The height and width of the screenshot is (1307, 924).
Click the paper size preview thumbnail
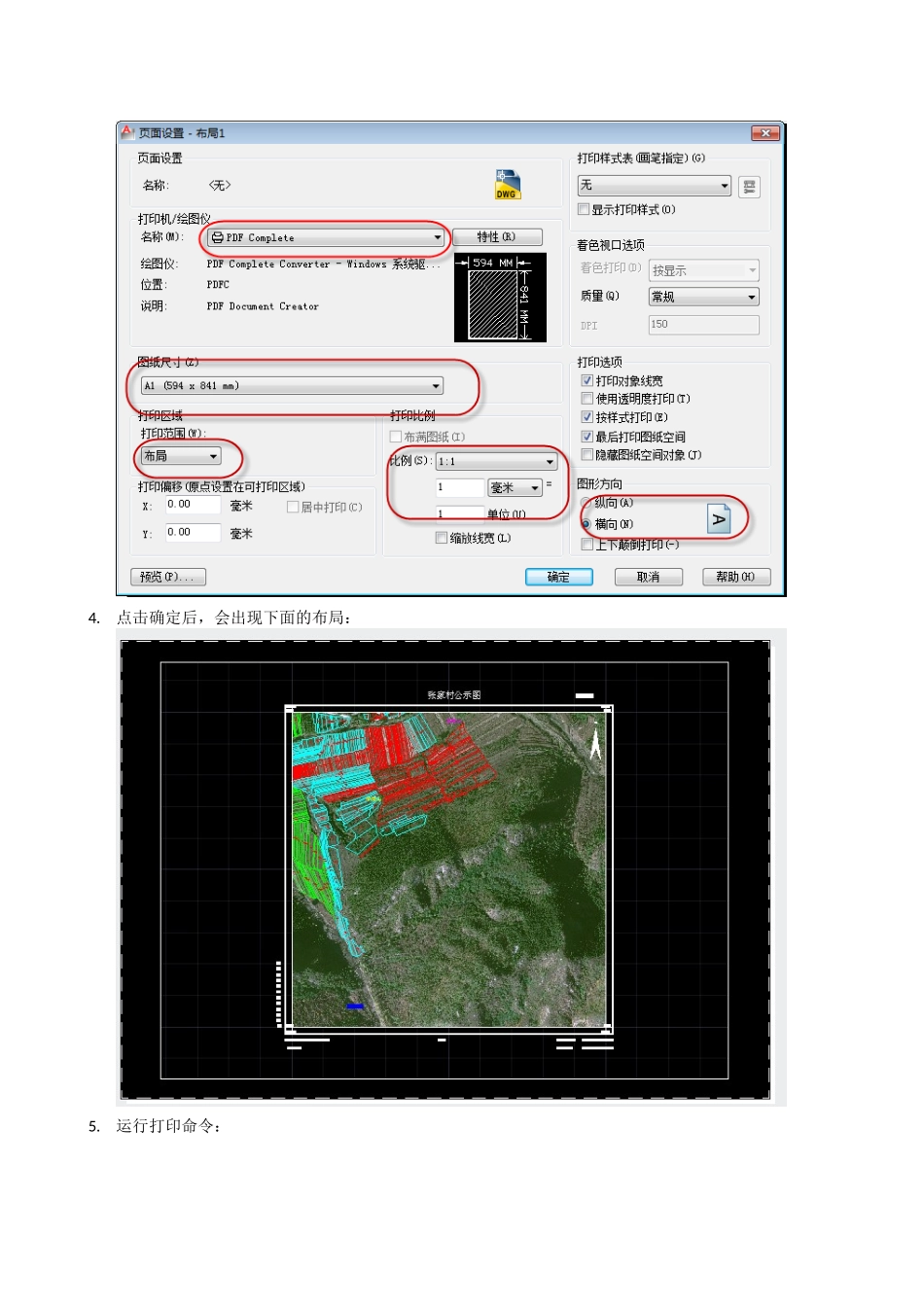pyautogui.click(x=493, y=298)
